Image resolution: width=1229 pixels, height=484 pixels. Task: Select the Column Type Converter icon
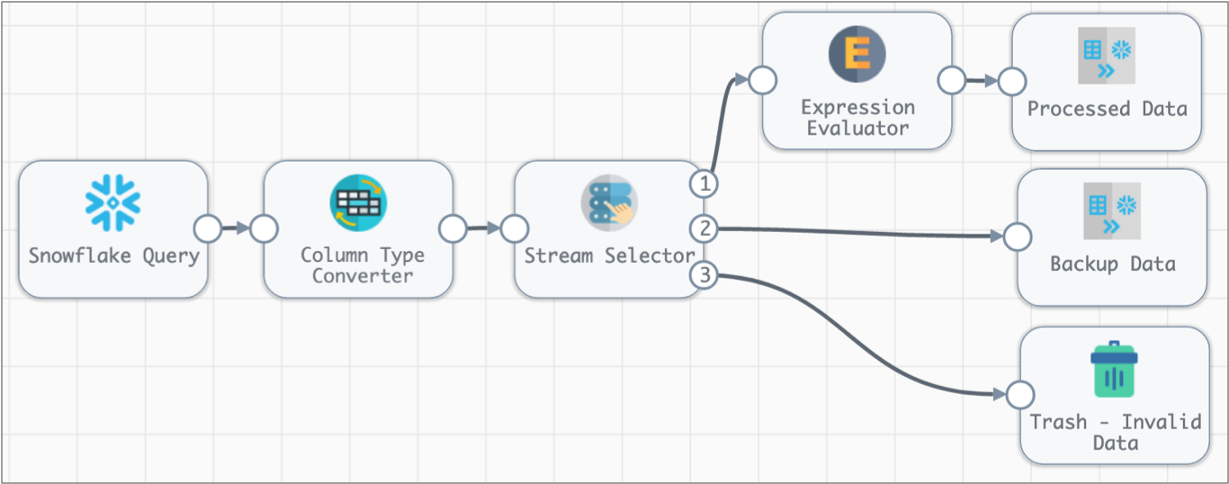pyautogui.click(x=358, y=203)
